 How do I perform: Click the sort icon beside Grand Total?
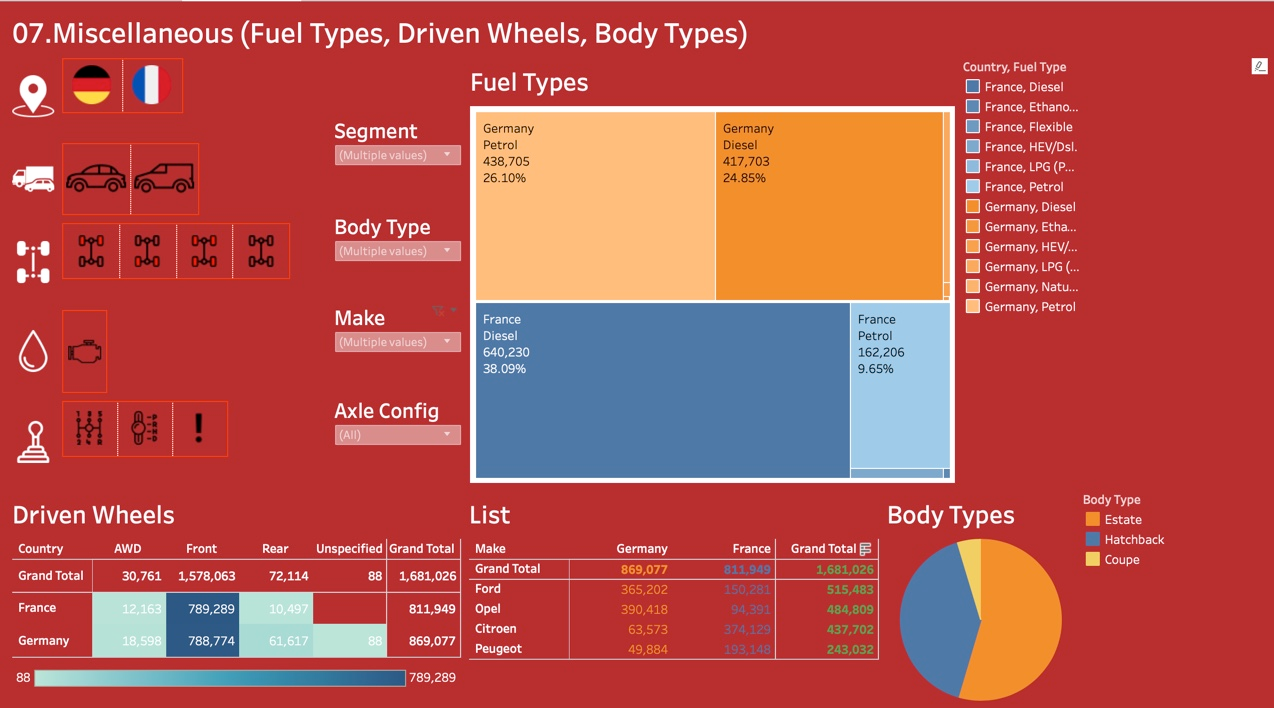866,549
